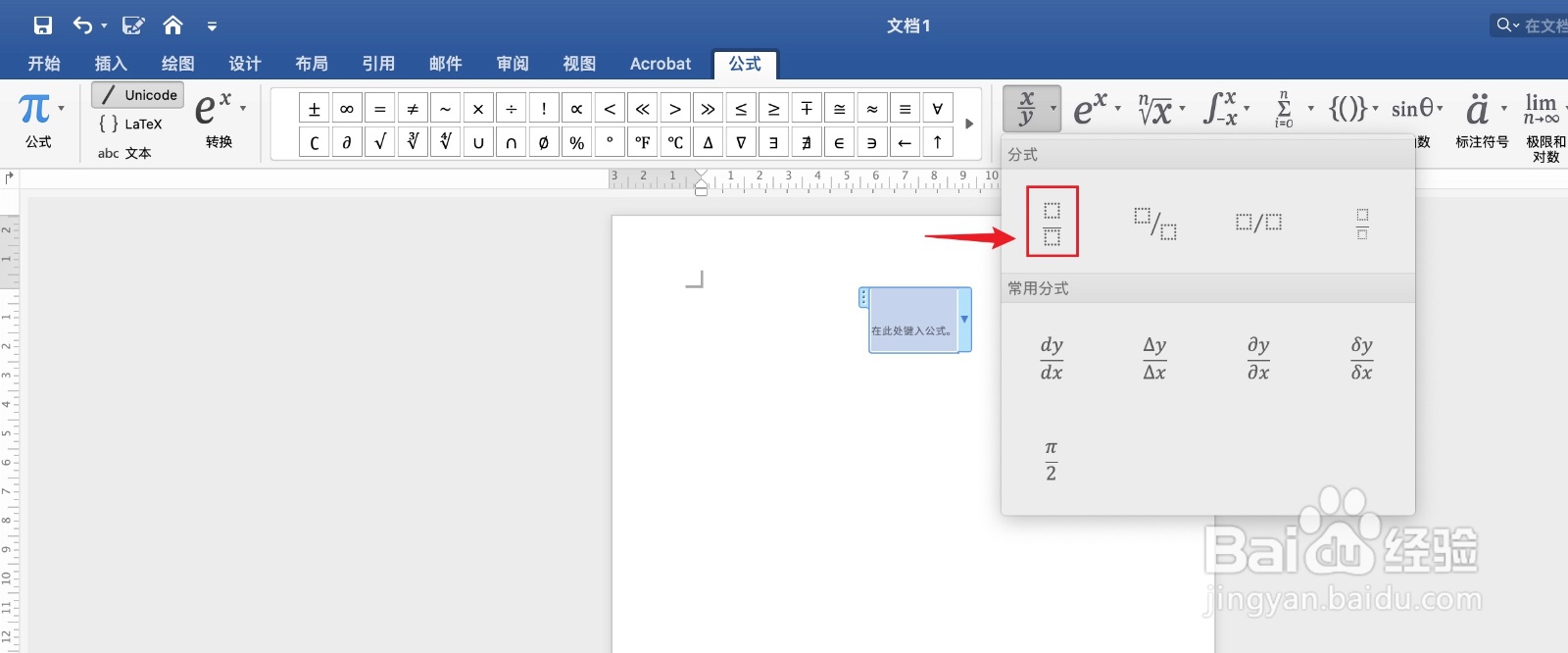Insert the left arrow symbol
Image resolution: width=1568 pixels, height=653 pixels.
pyautogui.click(x=905, y=142)
